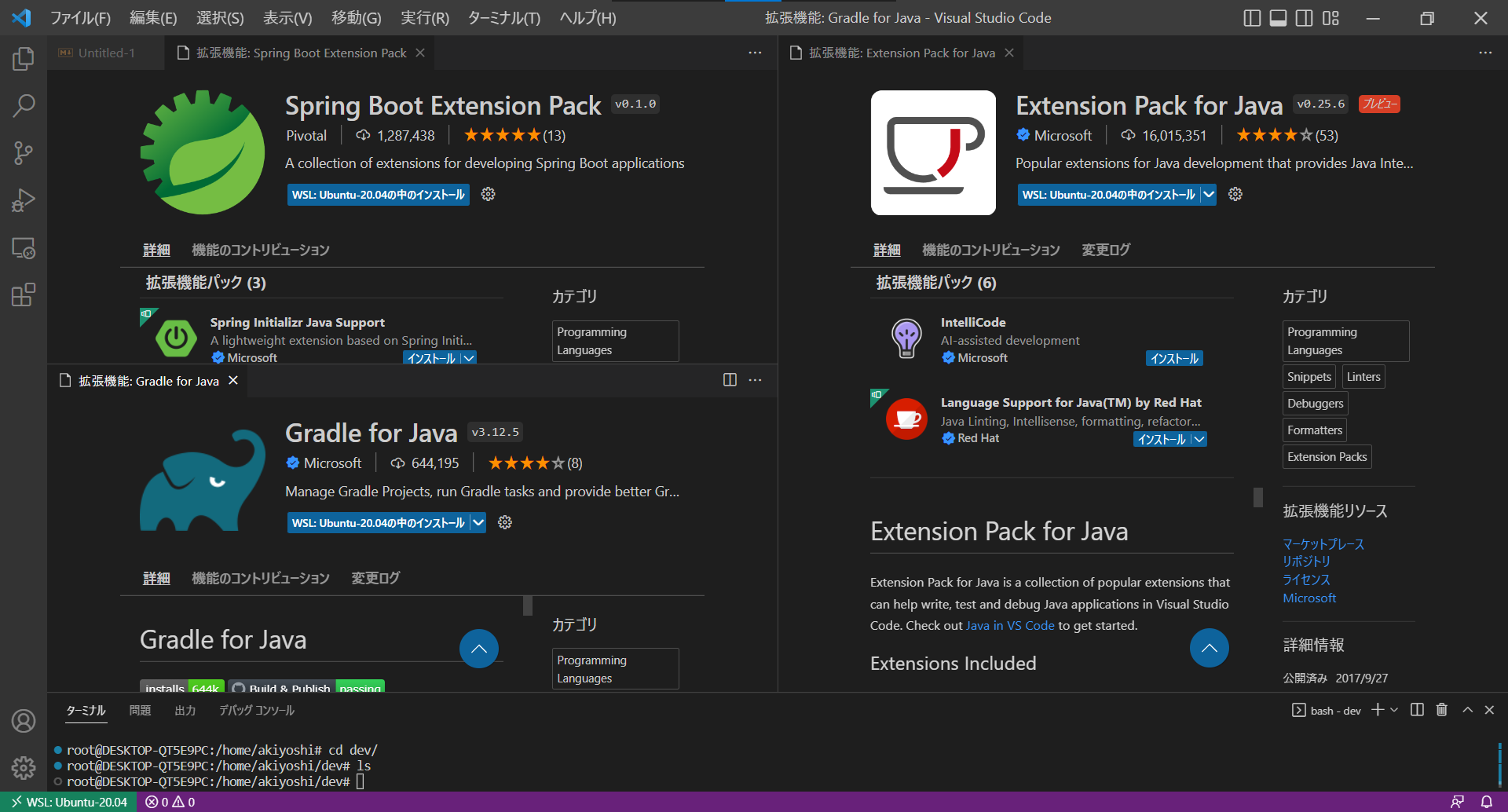Install Spring Boot Extension Pack in WSL
1508x812 pixels.
coord(379,195)
